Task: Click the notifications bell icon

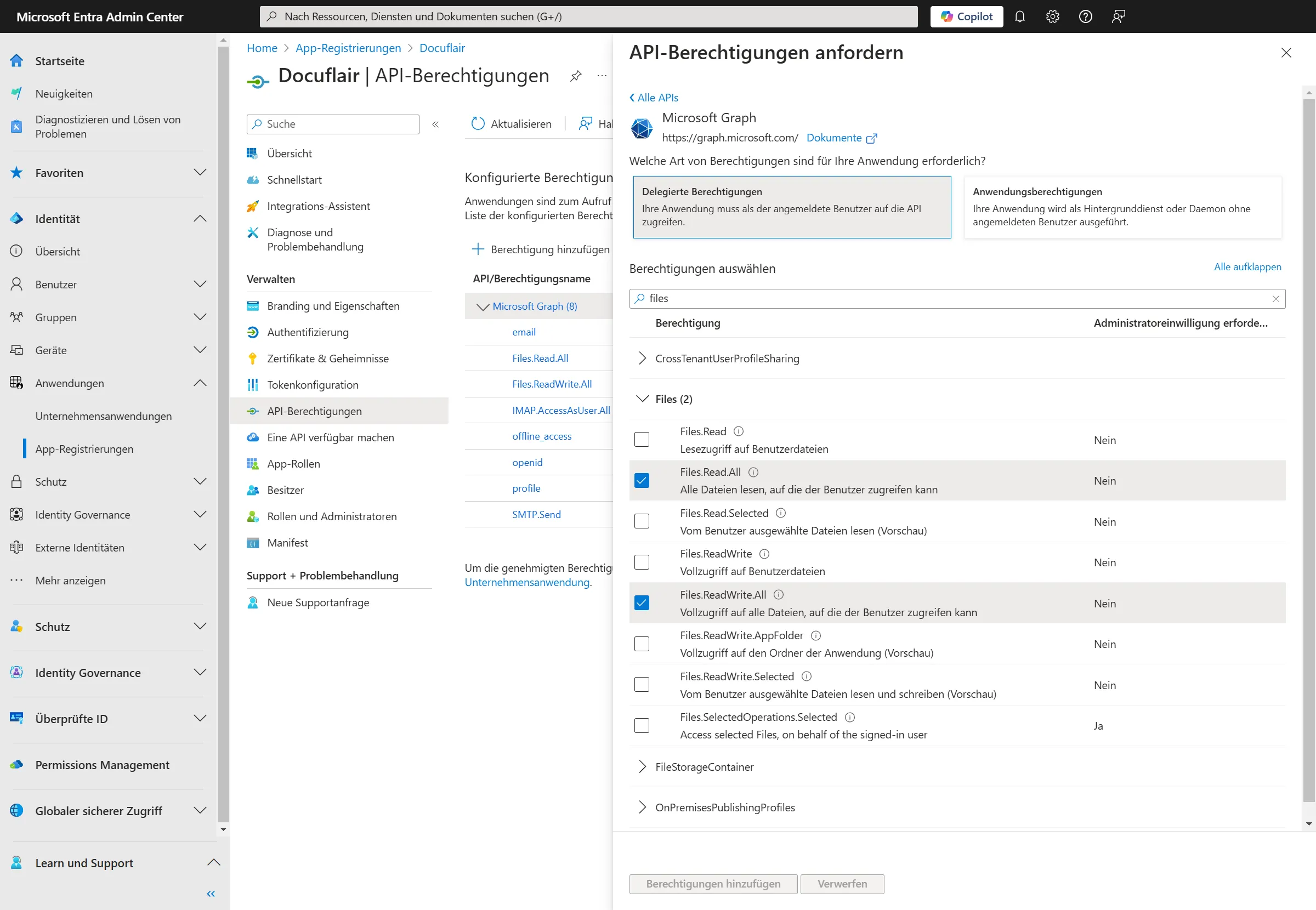Action: pyautogui.click(x=1019, y=16)
